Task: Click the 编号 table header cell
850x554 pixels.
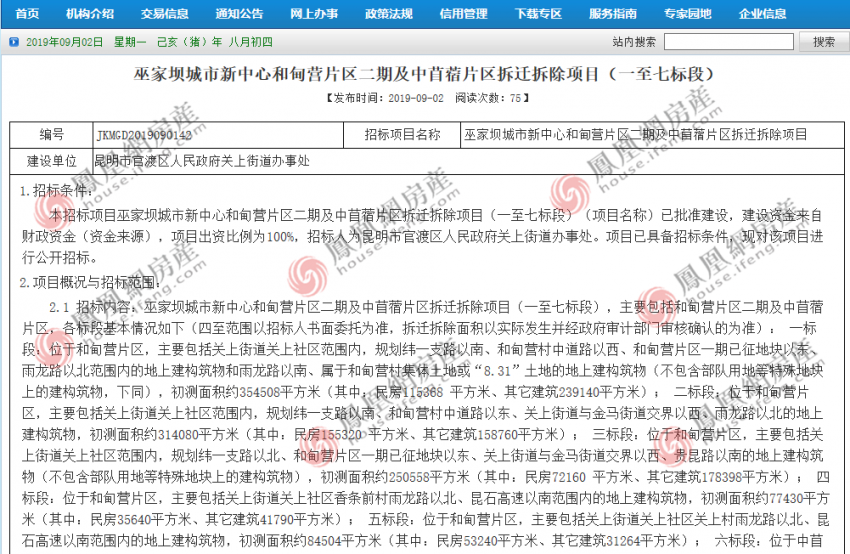Action: 51,135
